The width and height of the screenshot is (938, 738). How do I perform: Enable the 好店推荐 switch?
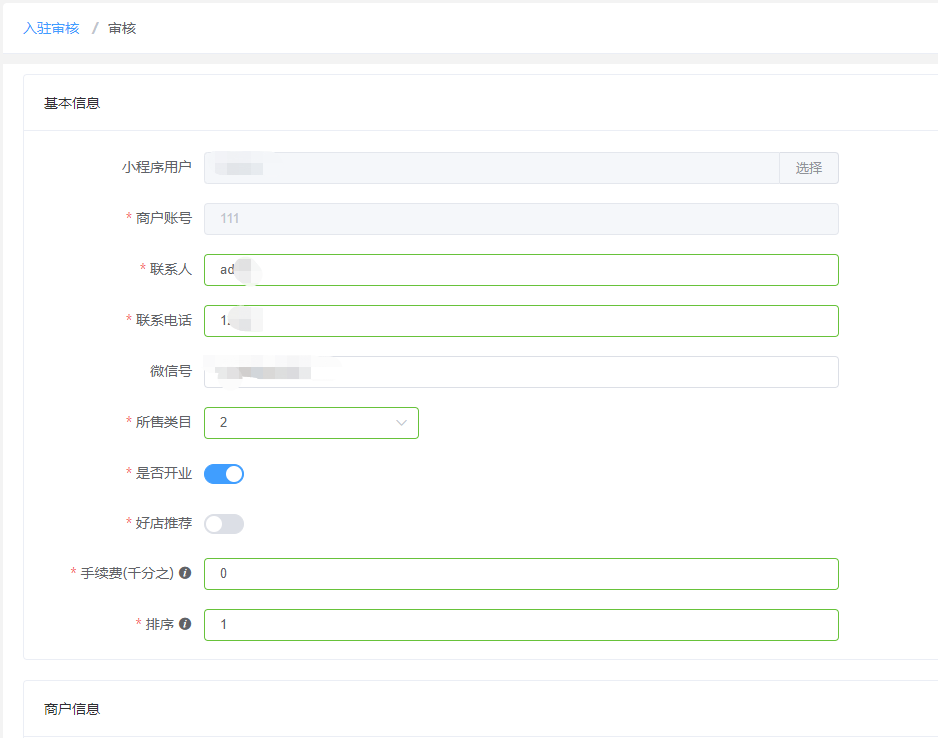click(x=224, y=524)
